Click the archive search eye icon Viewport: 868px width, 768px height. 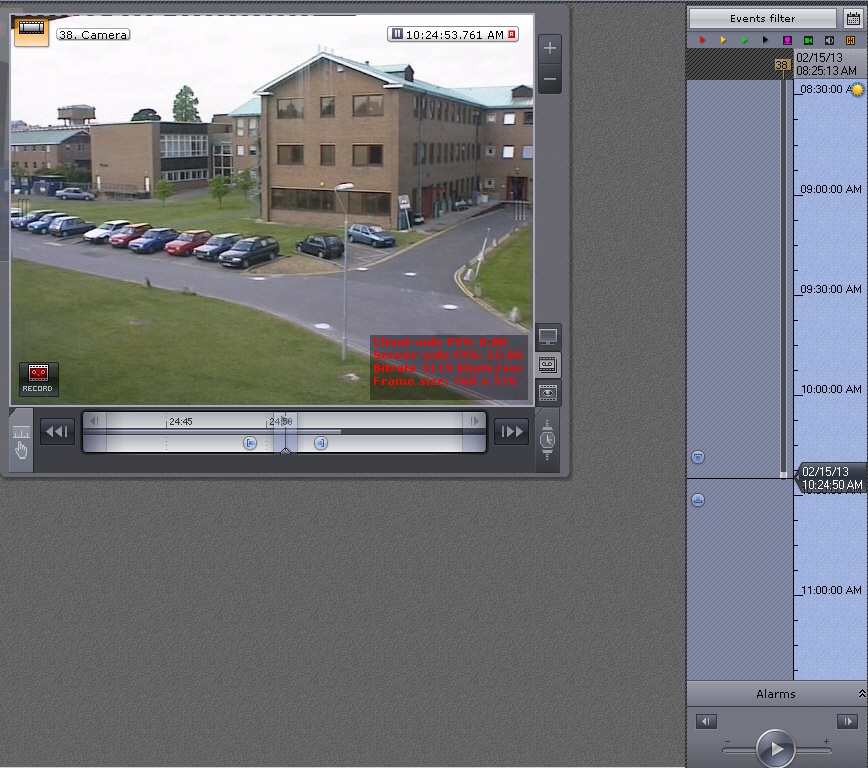(549, 393)
